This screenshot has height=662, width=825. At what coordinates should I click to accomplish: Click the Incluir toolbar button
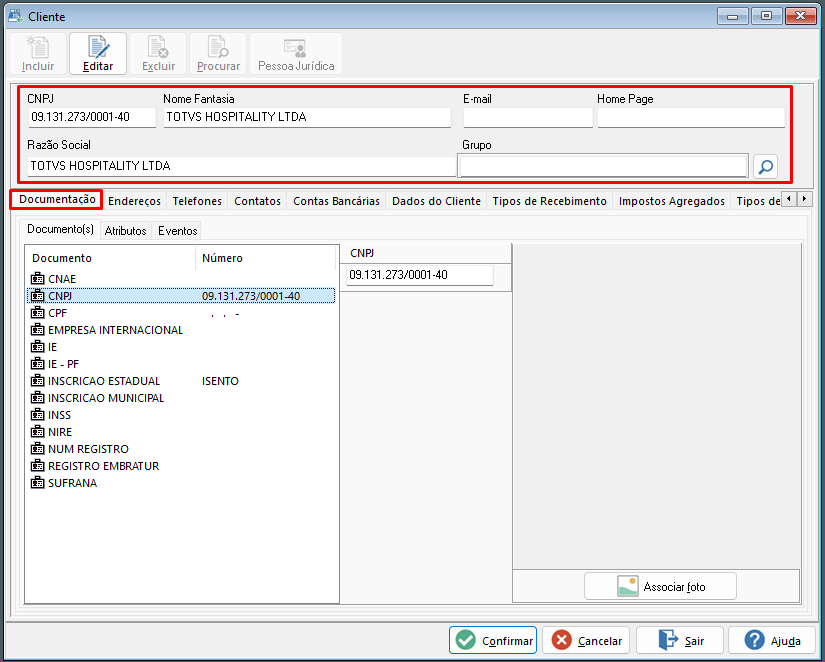point(38,54)
